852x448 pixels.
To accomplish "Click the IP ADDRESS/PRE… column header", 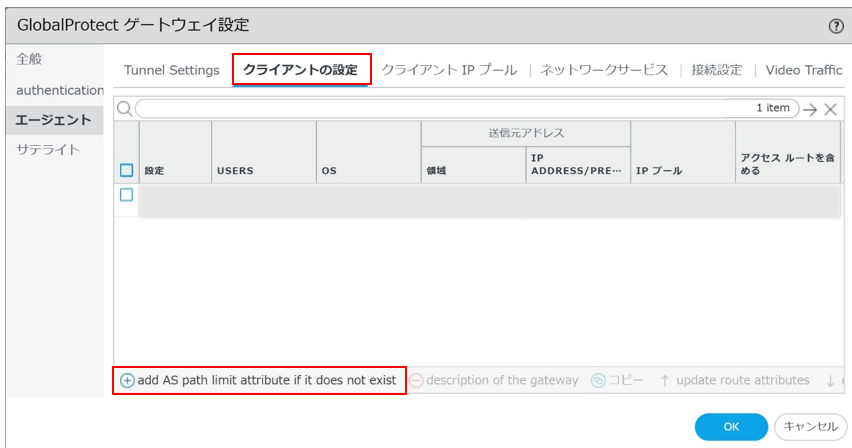I will (578, 165).
